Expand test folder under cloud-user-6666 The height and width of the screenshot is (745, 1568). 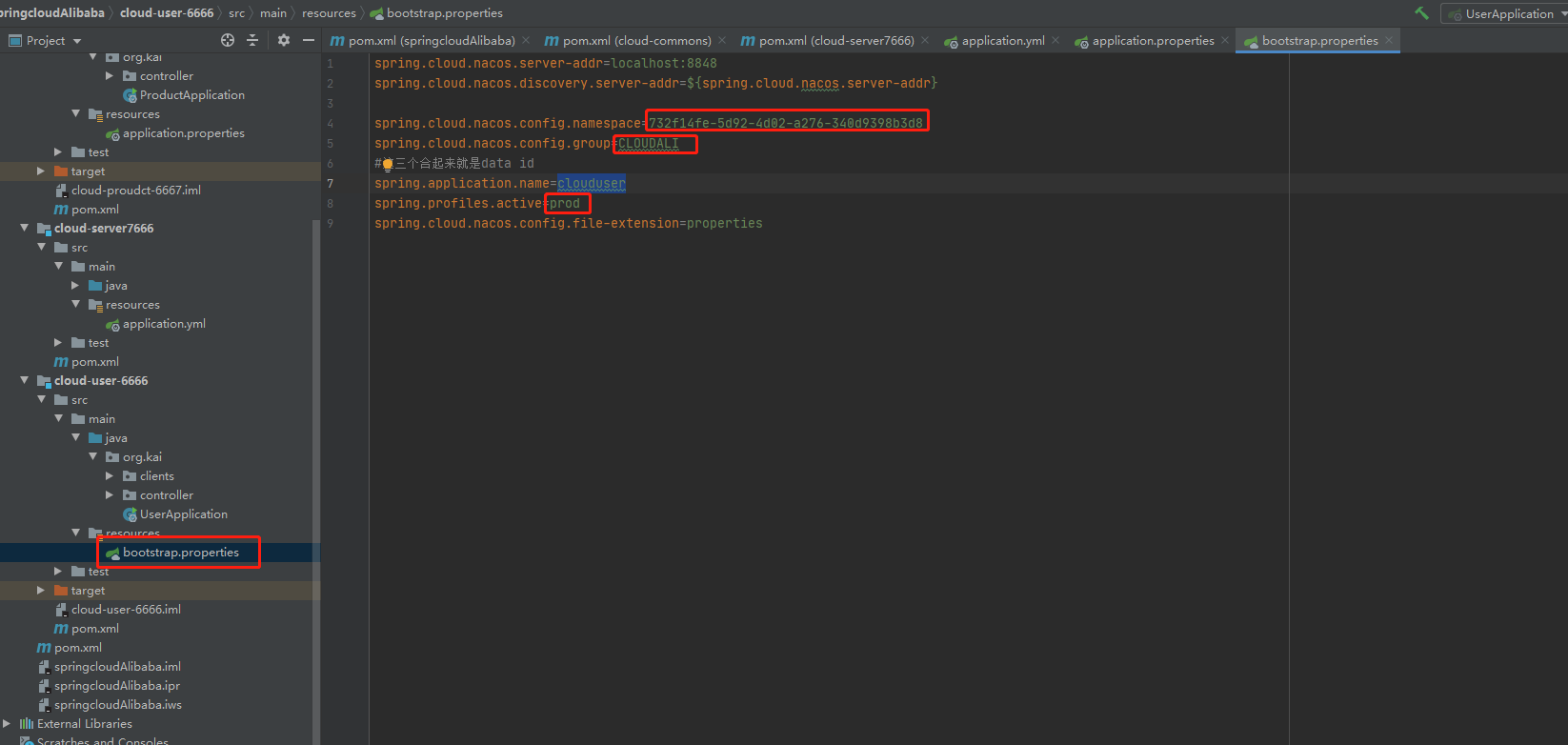tap(58, 572)
